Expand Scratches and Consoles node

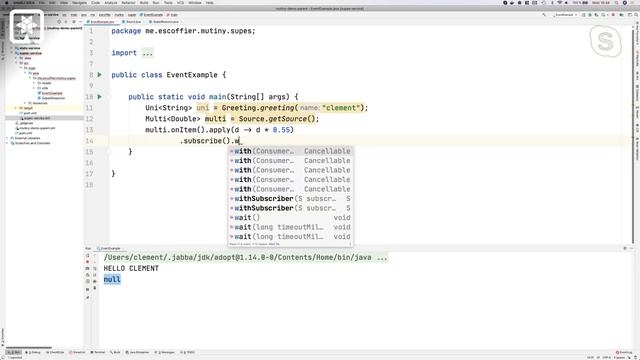coord(7,143)
